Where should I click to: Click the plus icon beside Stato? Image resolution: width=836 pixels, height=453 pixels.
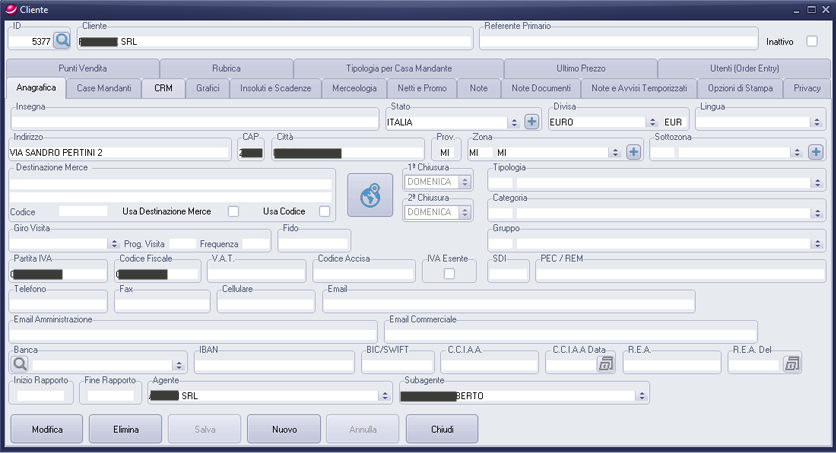[532, 122]
